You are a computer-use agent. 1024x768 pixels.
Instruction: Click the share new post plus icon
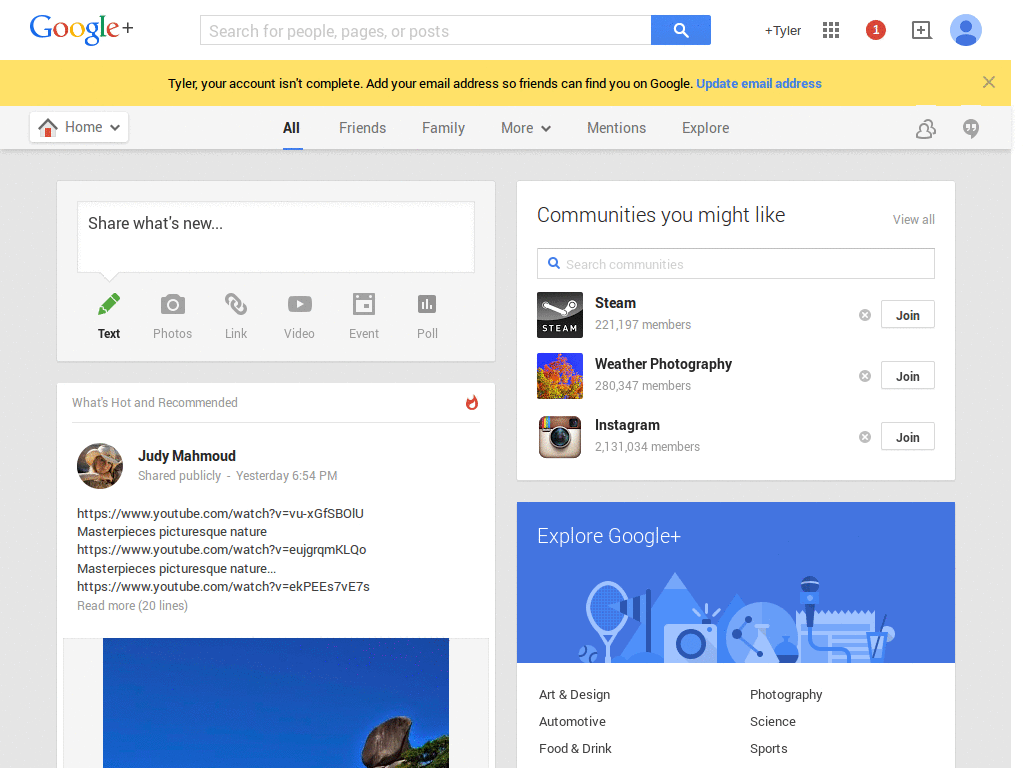click(921, 30)
